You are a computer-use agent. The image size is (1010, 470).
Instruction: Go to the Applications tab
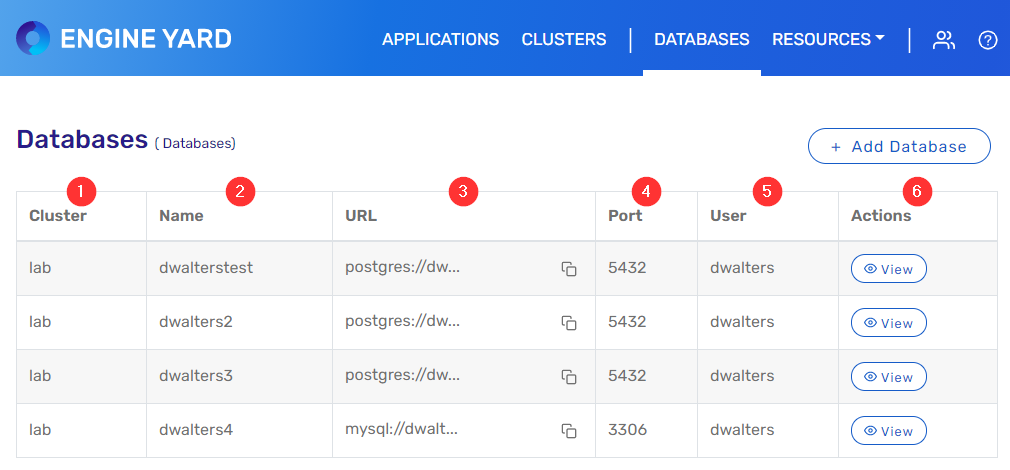tap(440, 40)
